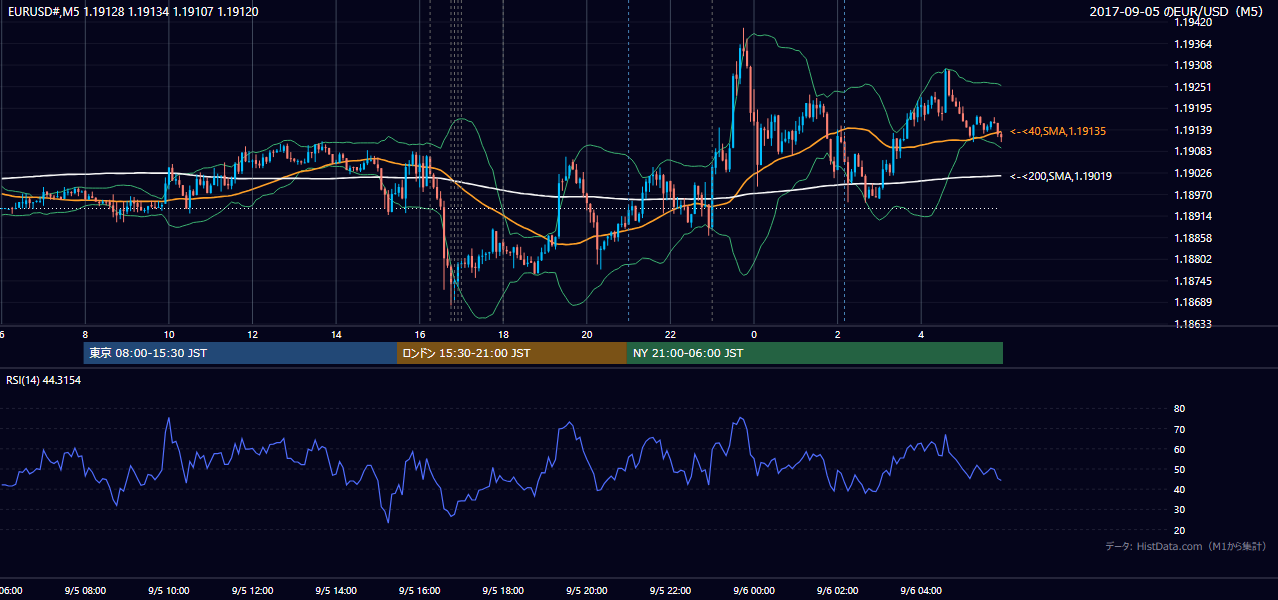Click the 9/6 04:00 time axis label
Screen dimensions: 1278x600
point(920,591)
